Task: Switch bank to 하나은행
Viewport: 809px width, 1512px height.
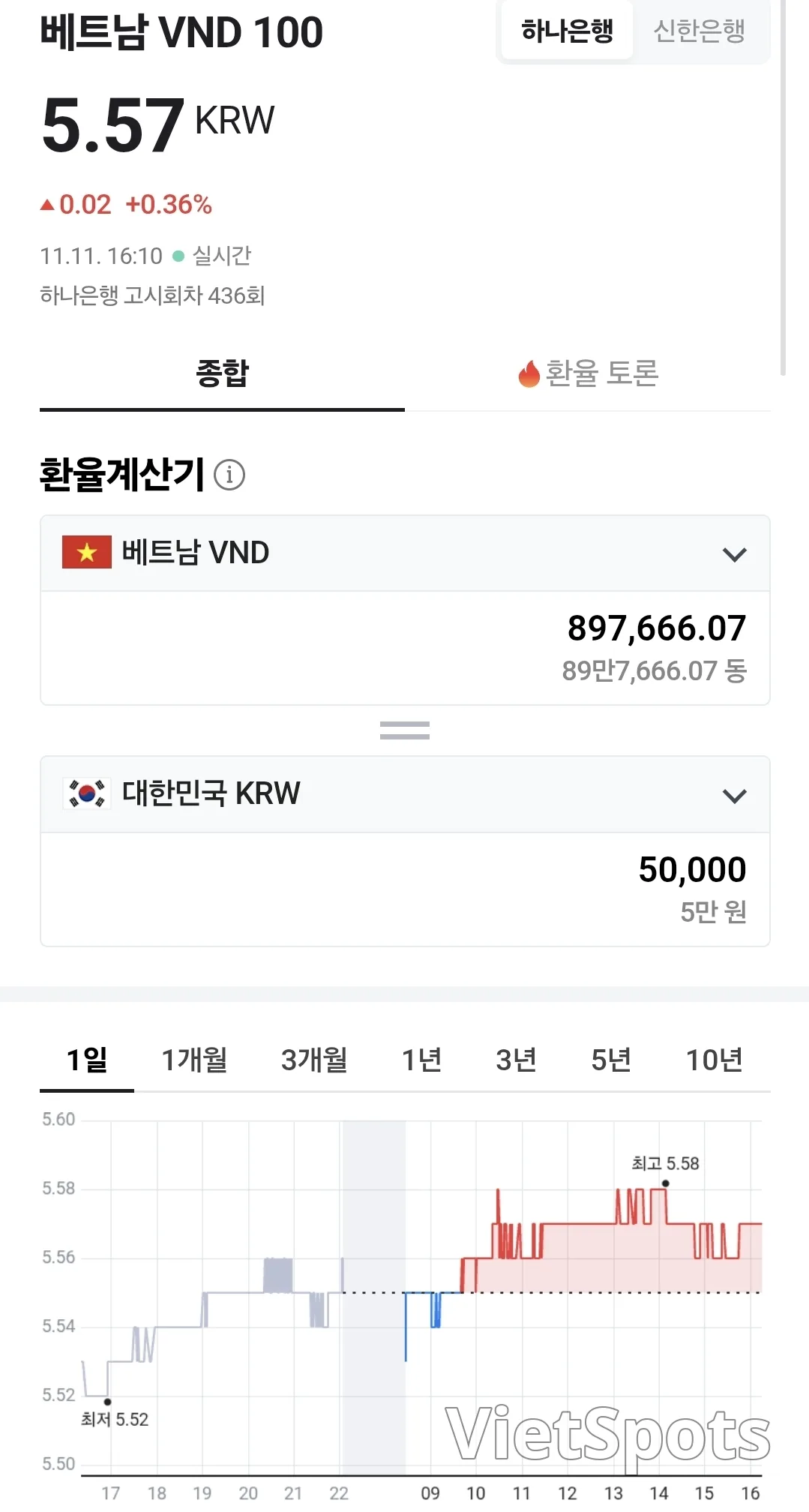Action: point(568,31)
